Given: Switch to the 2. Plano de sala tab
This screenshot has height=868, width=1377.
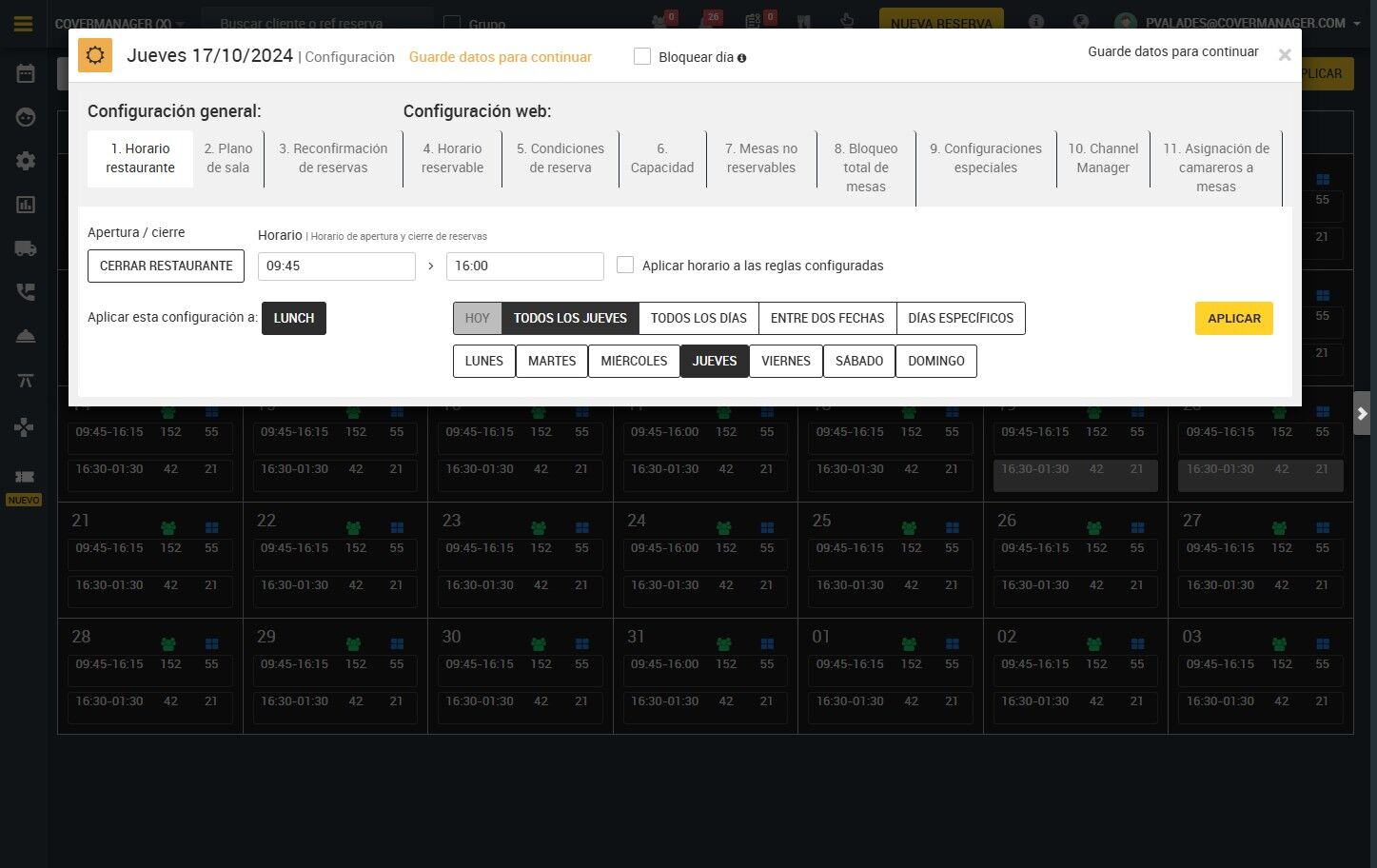Looking at the screenshot, I should (x=228, y=158).
